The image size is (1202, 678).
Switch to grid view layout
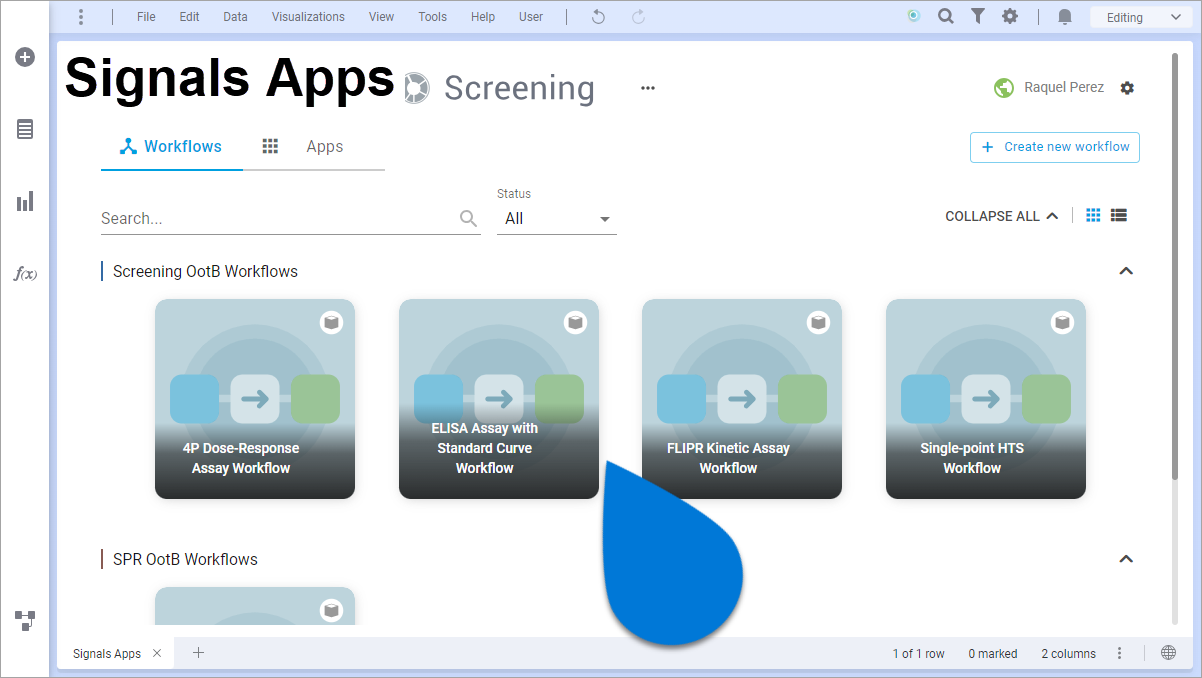pyautogui.click(x=1092, y=214)
